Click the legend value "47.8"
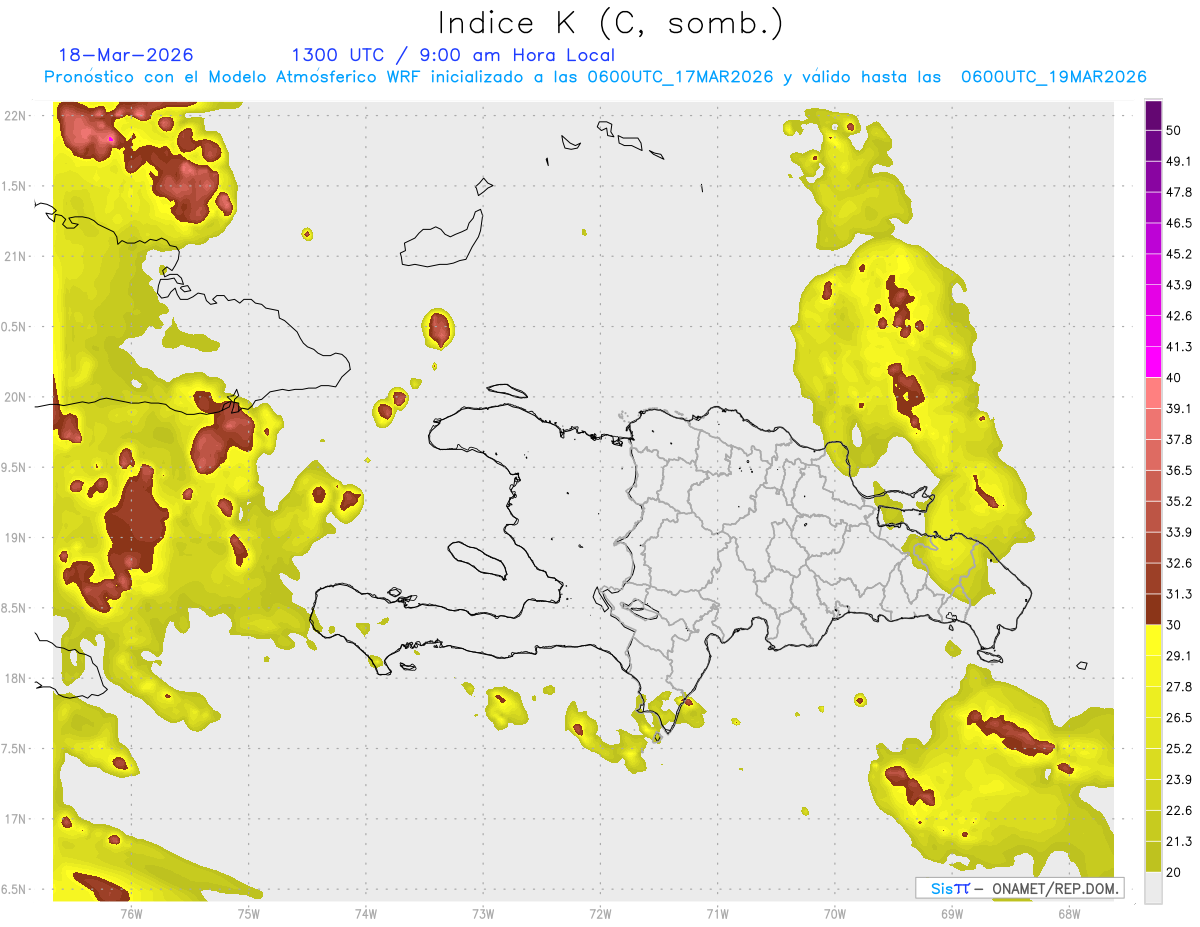 click(x=1179, y=193)
